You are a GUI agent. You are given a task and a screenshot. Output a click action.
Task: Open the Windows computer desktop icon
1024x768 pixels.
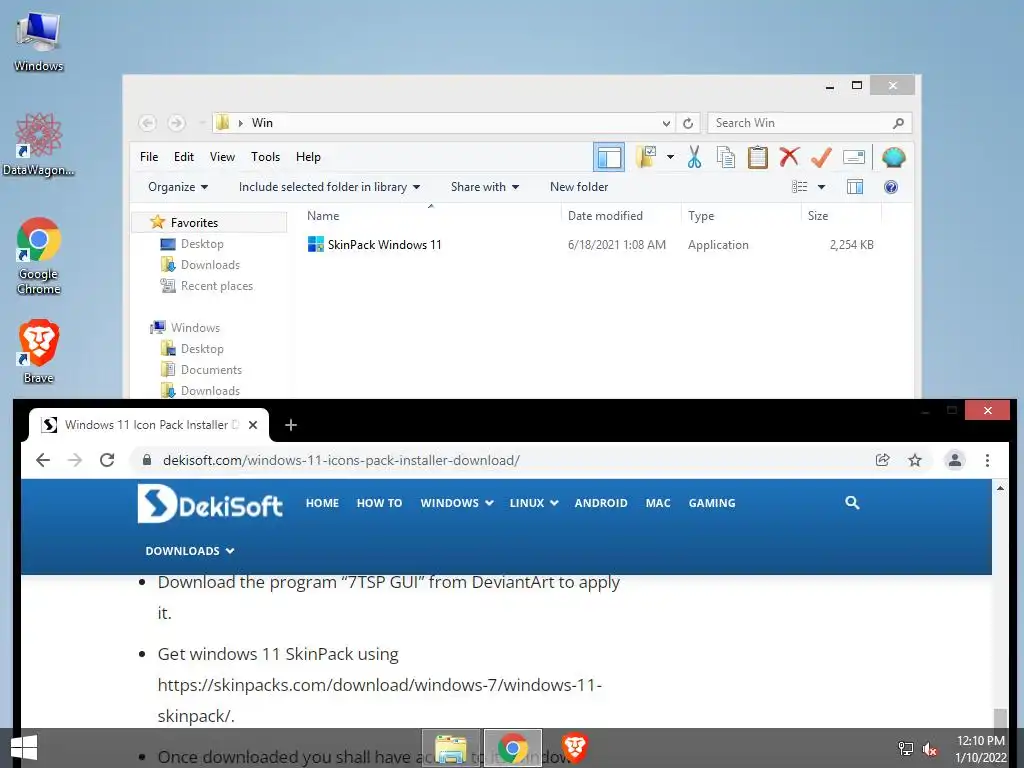[39, 42]
